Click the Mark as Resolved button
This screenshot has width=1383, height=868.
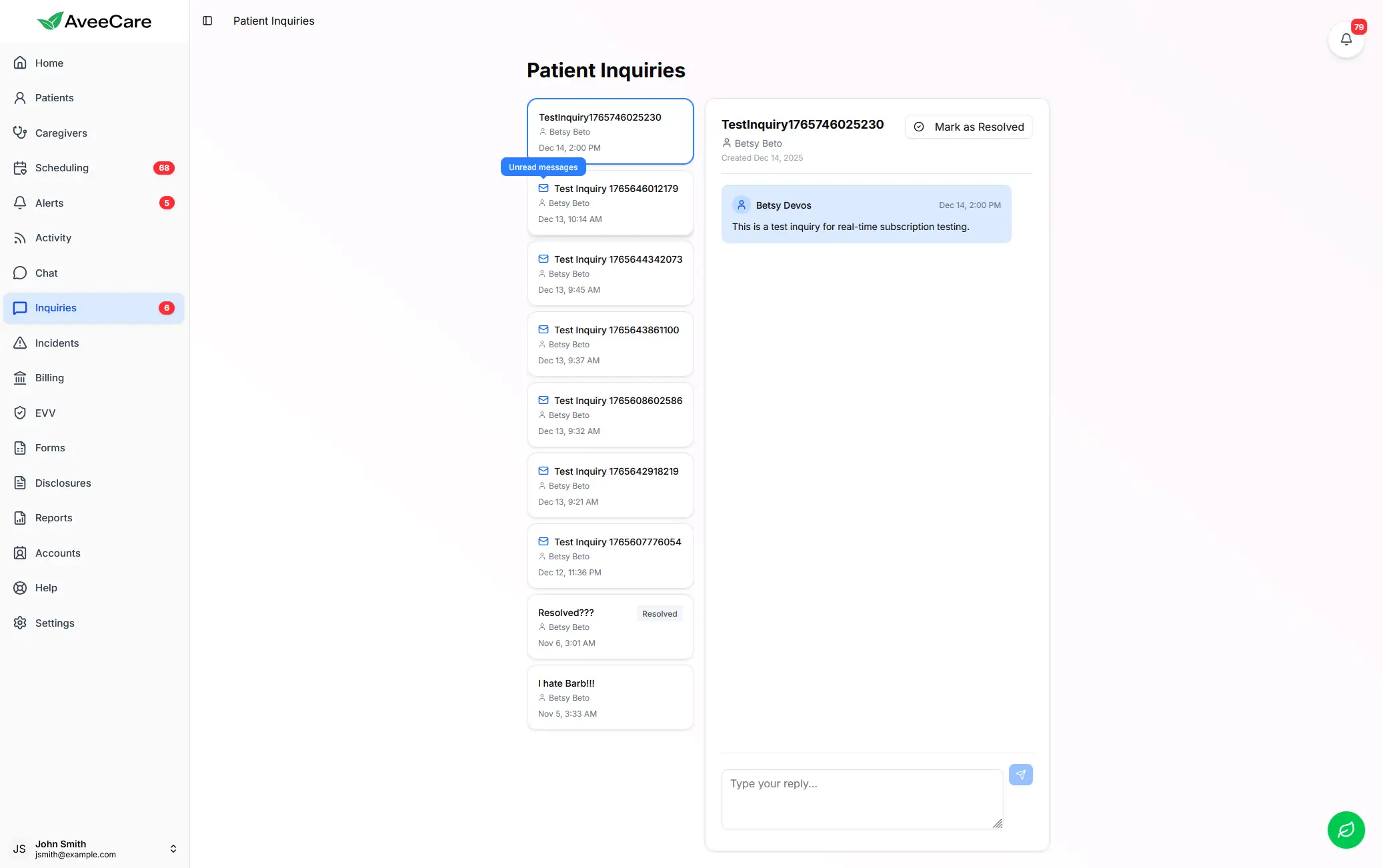pos(968,127)
